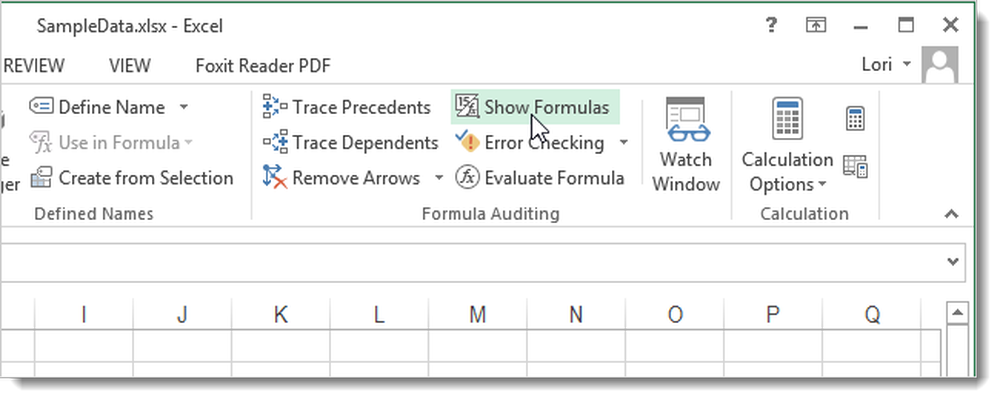The image size is (1000, 401).
Task: Expand the Error Checking dropdown arrow
Action: click(x=623, y=142)
